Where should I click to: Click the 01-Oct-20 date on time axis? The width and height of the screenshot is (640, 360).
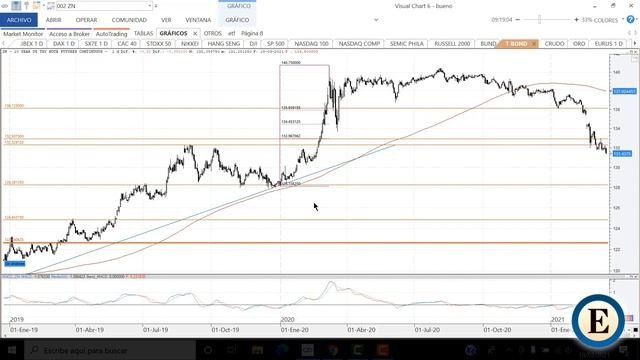coord(497,330)
